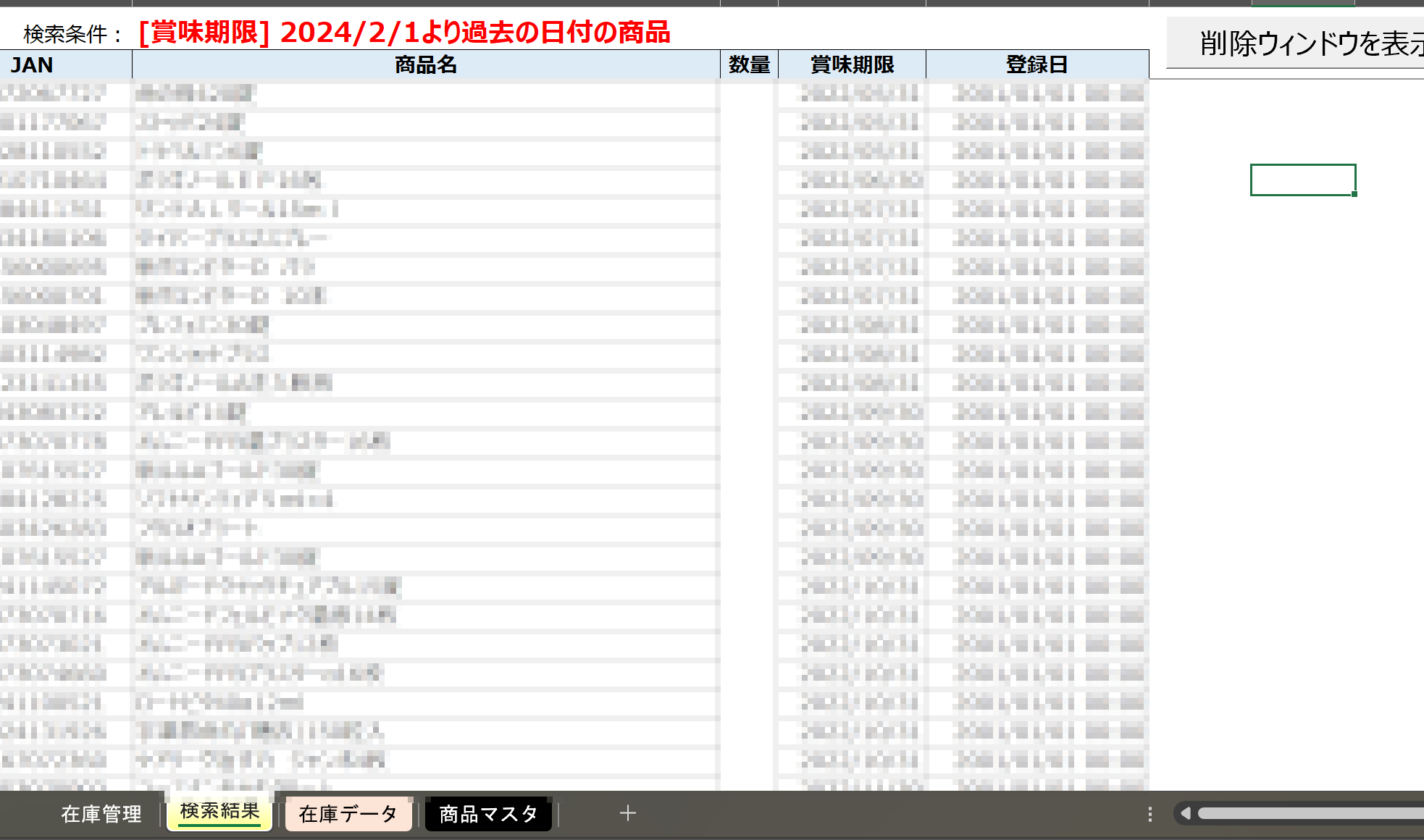Switch to the 在庫管理 sheet tab
This screenshot has width=1424, height=840.
101,814
